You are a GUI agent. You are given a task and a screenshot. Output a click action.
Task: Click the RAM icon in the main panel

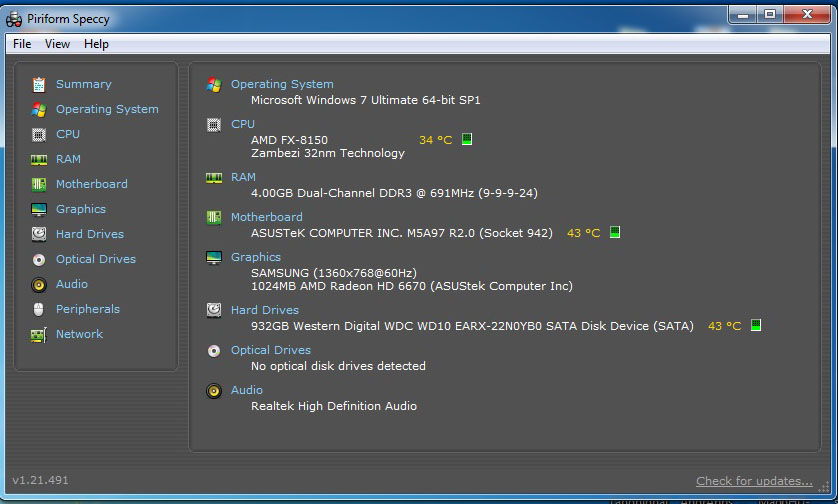(214, 178)
